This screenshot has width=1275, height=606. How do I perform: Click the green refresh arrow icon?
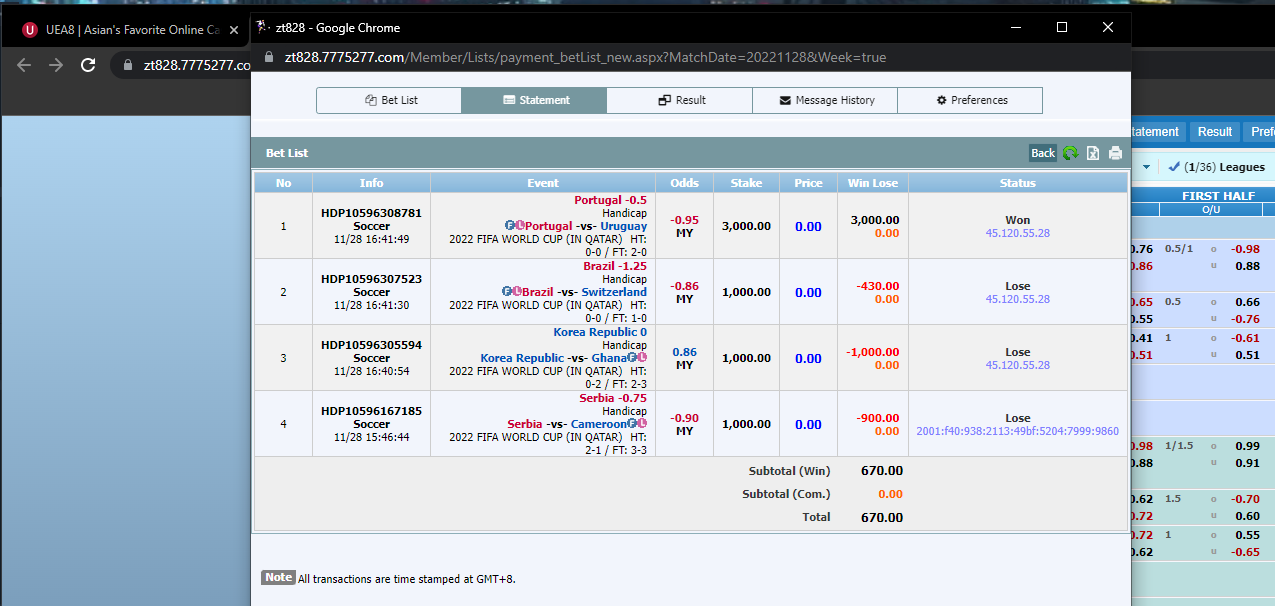1070,153
